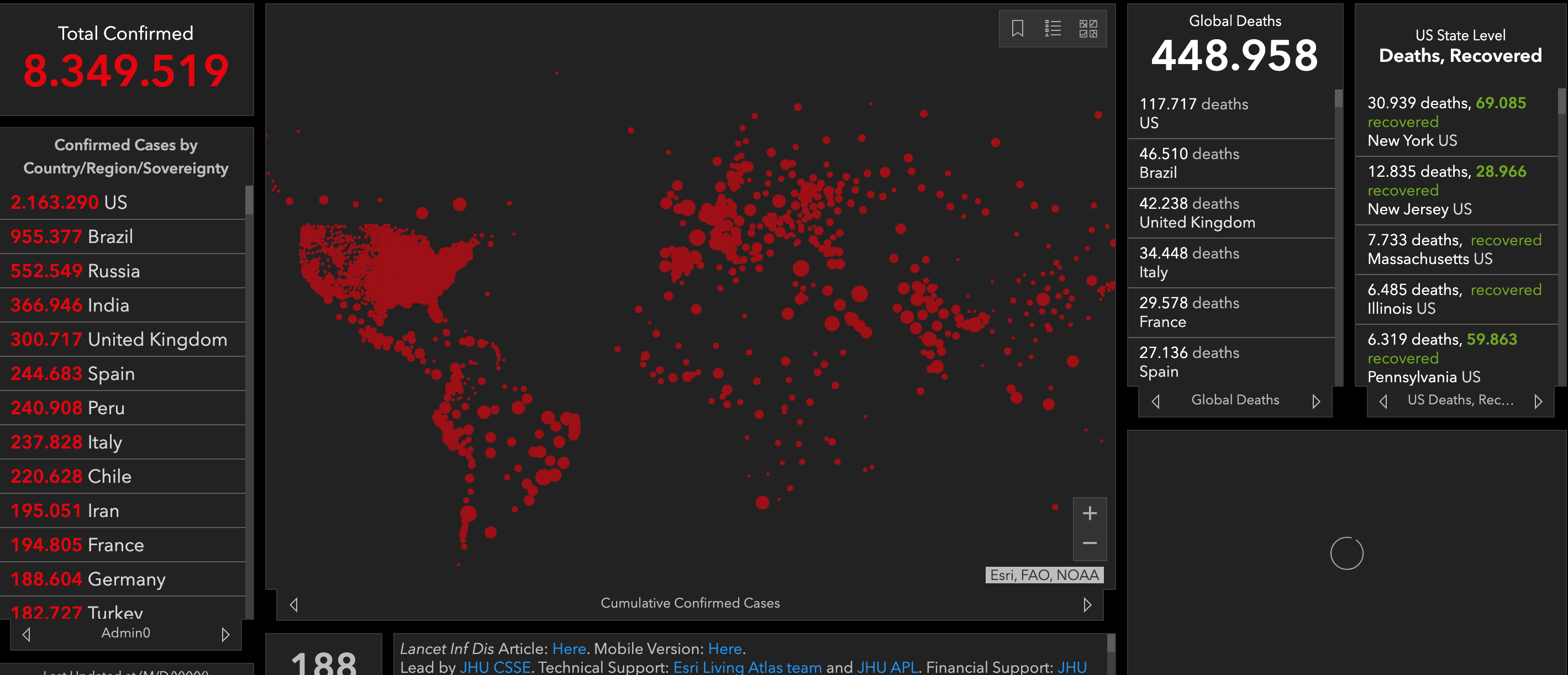Screen dimensions: 1568x675
Task: Select the Admin0 tab label
Action: pyautogui.click(x=125, y=633)
